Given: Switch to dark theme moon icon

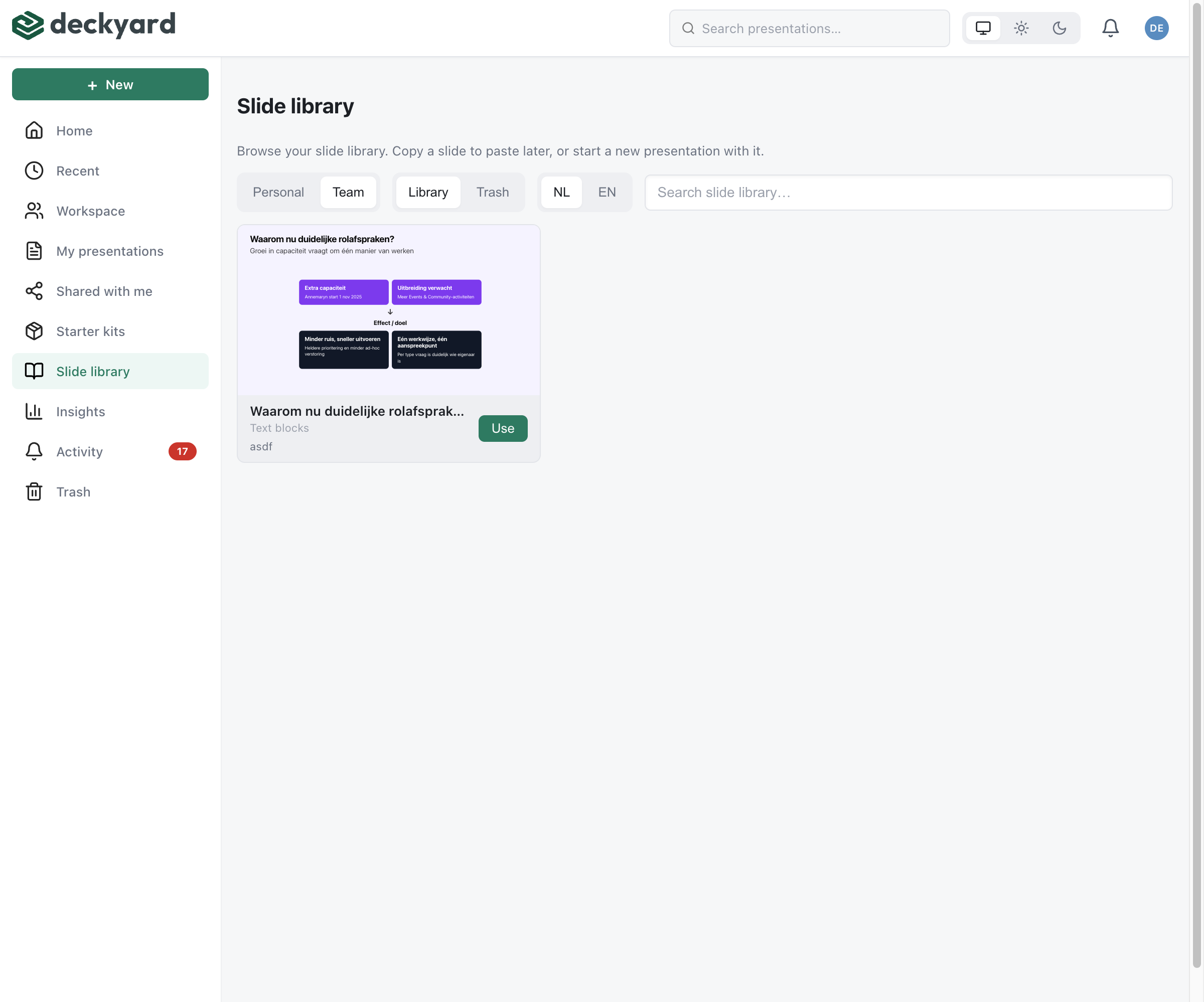Looking at the screenshot, I should 1059,28.
